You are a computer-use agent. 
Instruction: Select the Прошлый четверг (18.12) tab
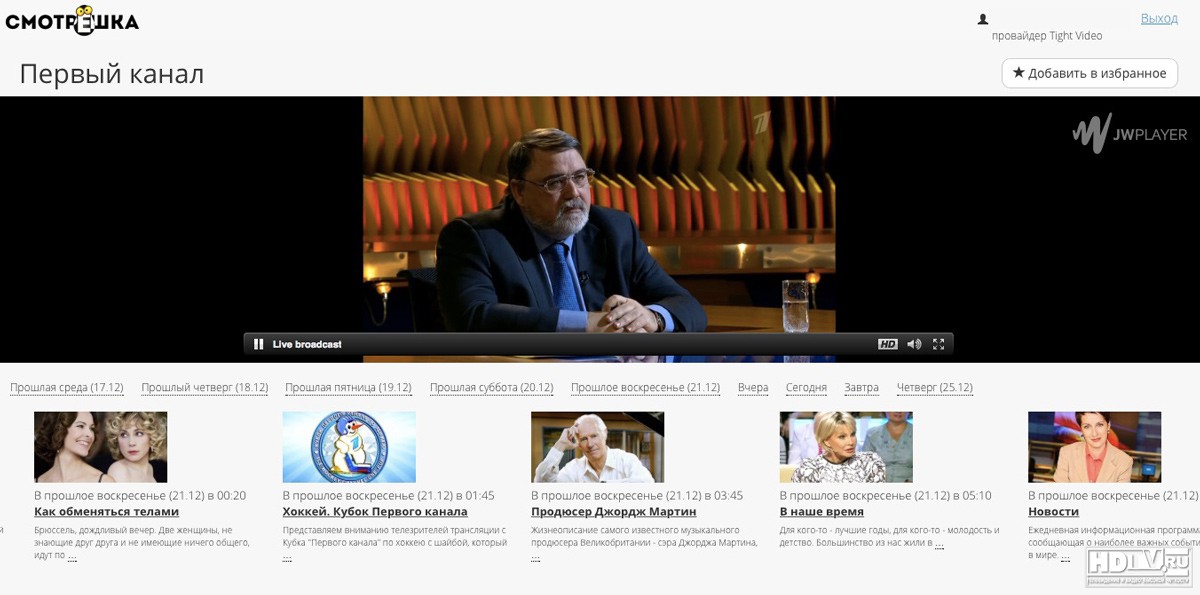pos(205,388)
